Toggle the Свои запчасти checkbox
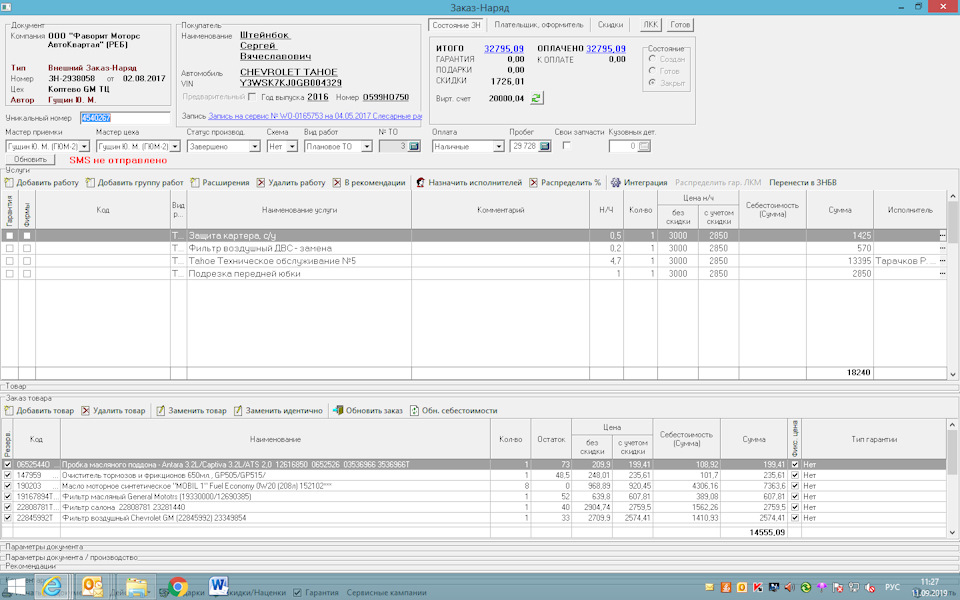The width and height of the screenshot is (960, 600). click(x=567, y=146)
